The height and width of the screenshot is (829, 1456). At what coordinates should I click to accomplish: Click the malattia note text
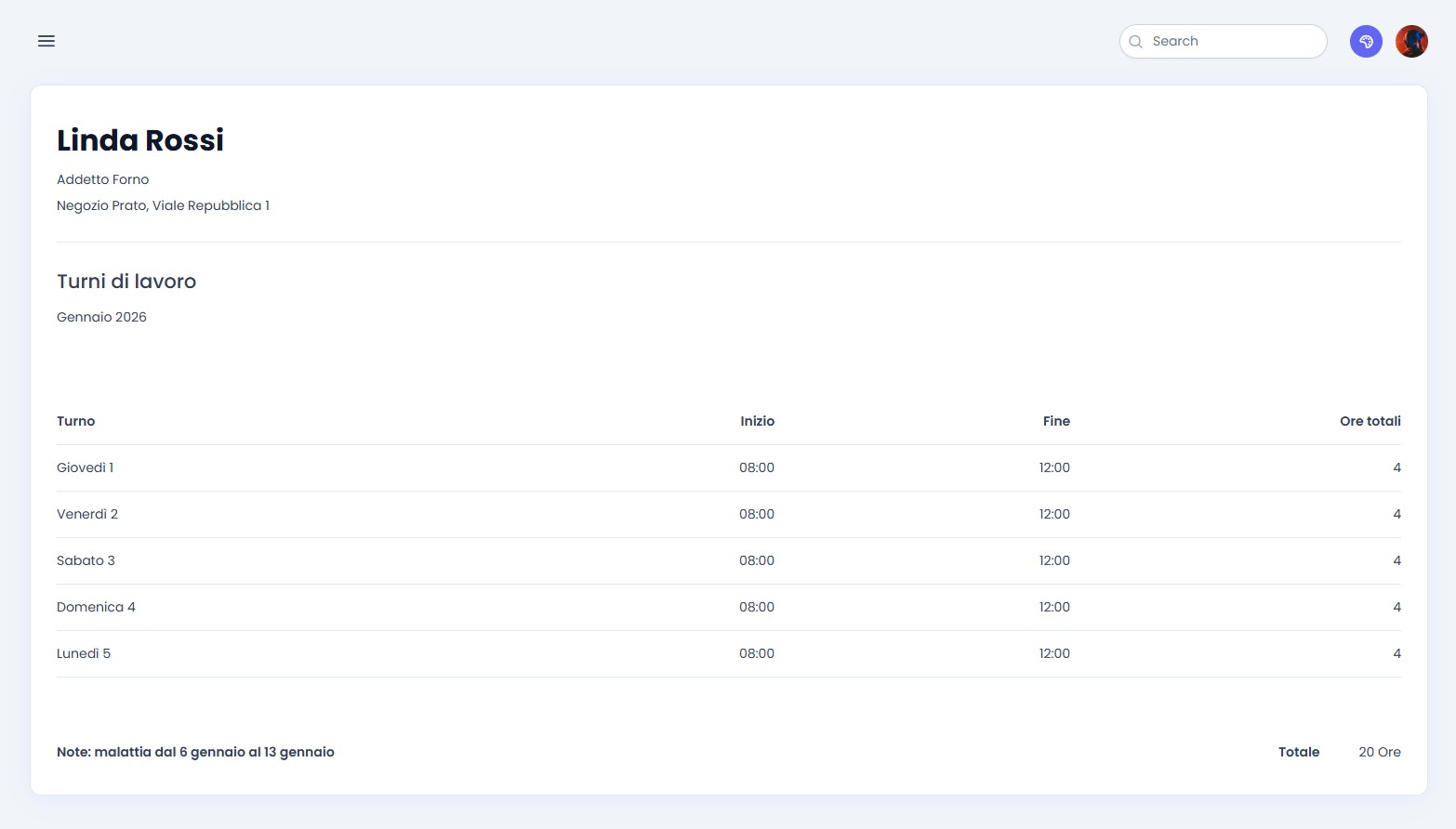(195, 752)
